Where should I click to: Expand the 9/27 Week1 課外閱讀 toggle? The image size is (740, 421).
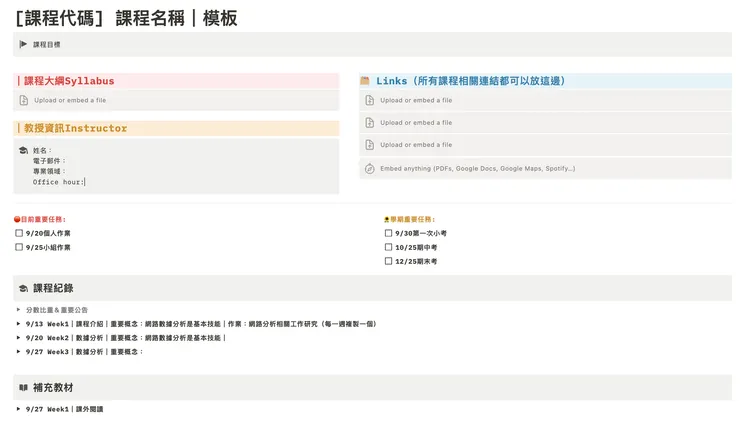point(18,409)
